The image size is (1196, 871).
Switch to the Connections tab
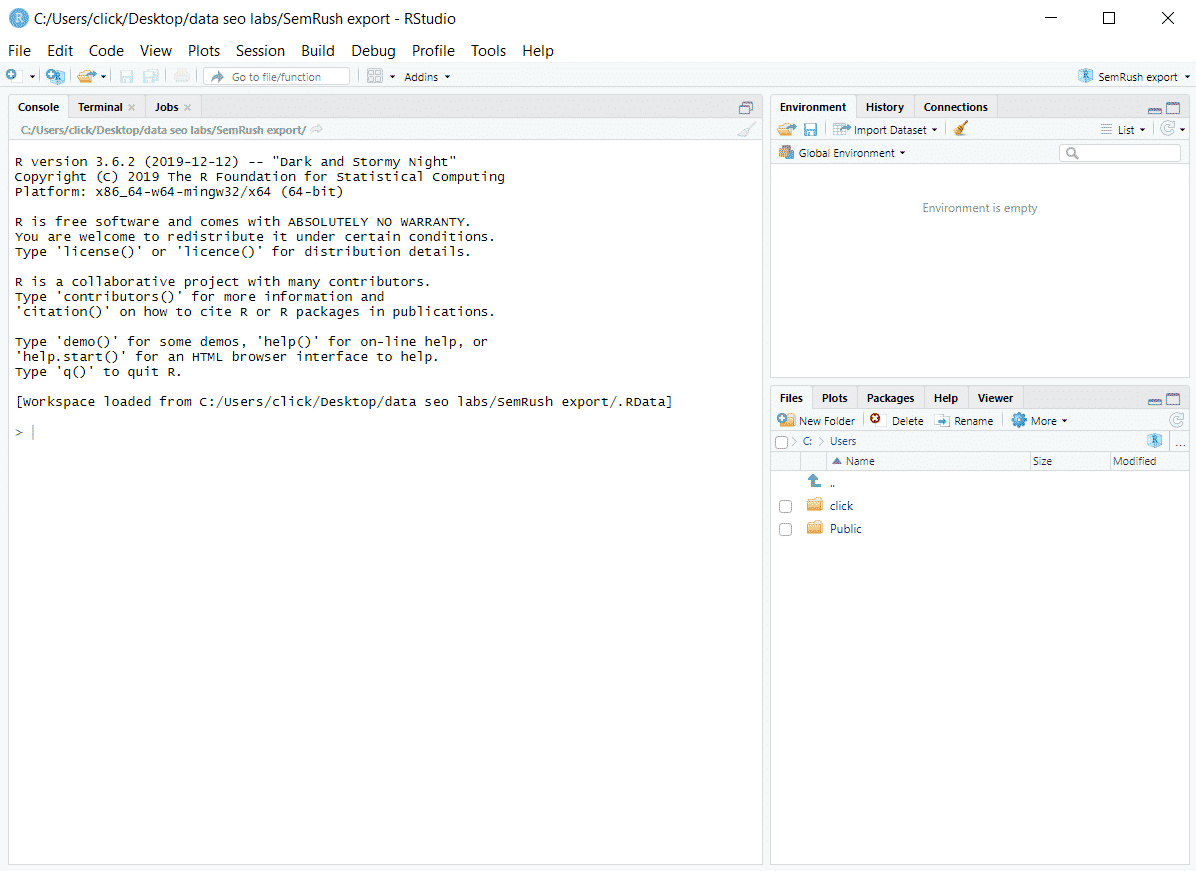click(x=955, y=107)
